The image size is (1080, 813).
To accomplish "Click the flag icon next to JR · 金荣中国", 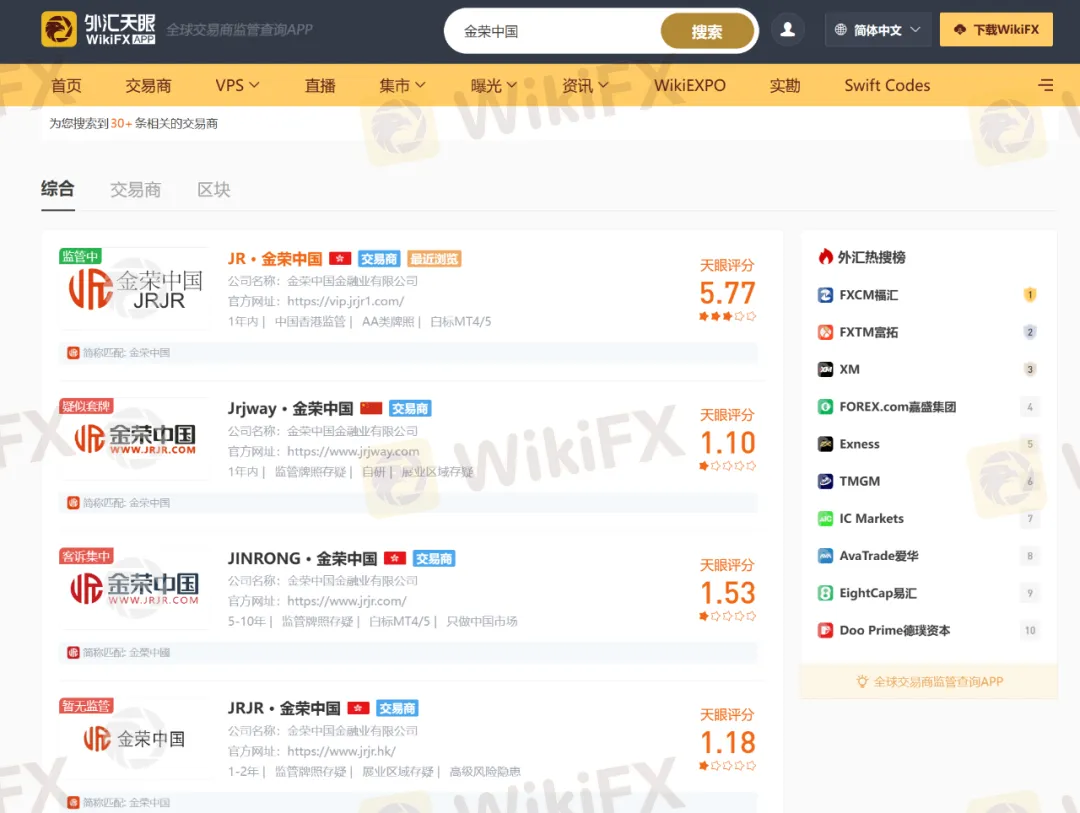I will [x=340, y=258].
